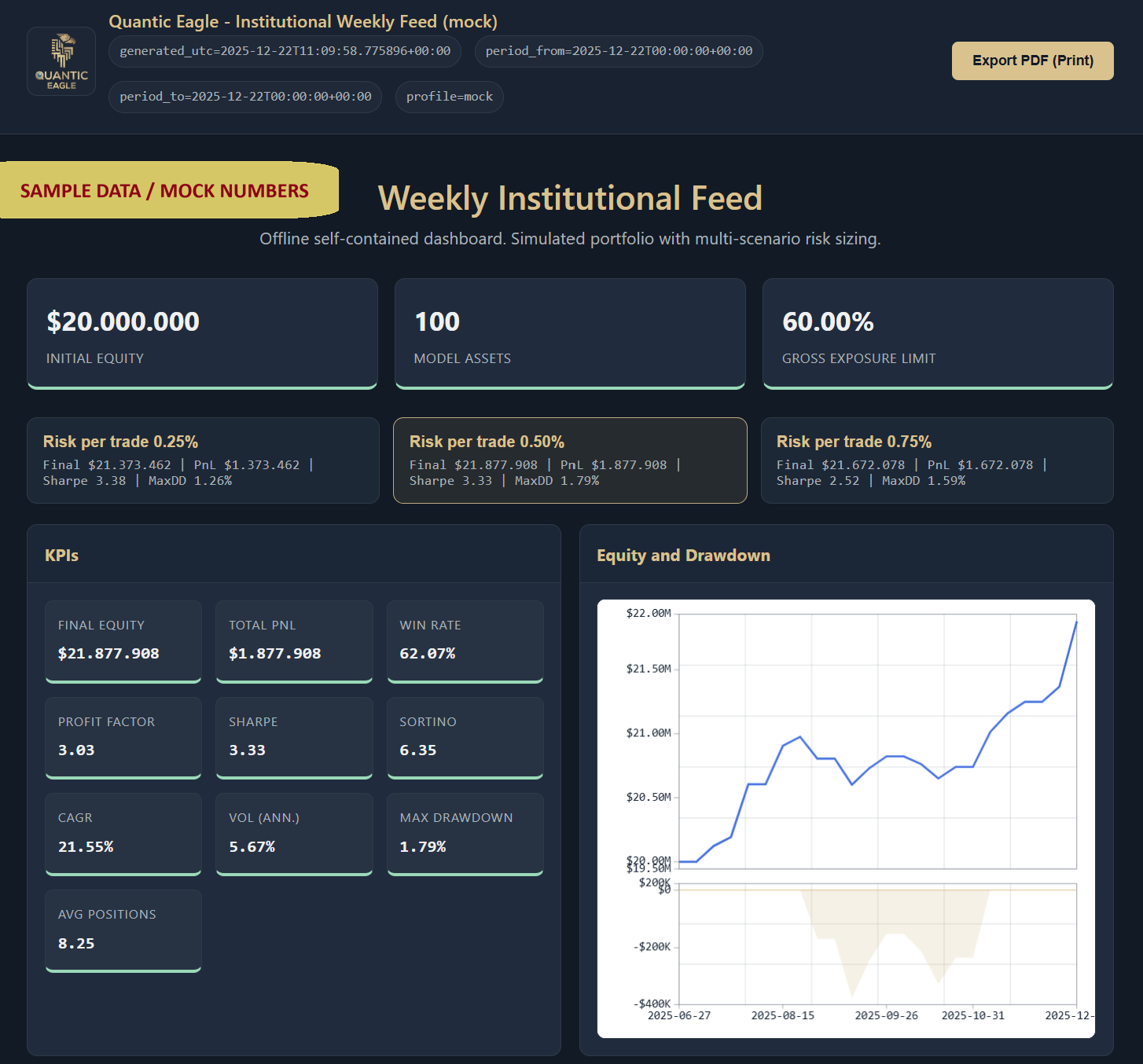Click the period_to metadata pill
1143x1064 pixels.
pyautogui.click(x=244, y=97)
